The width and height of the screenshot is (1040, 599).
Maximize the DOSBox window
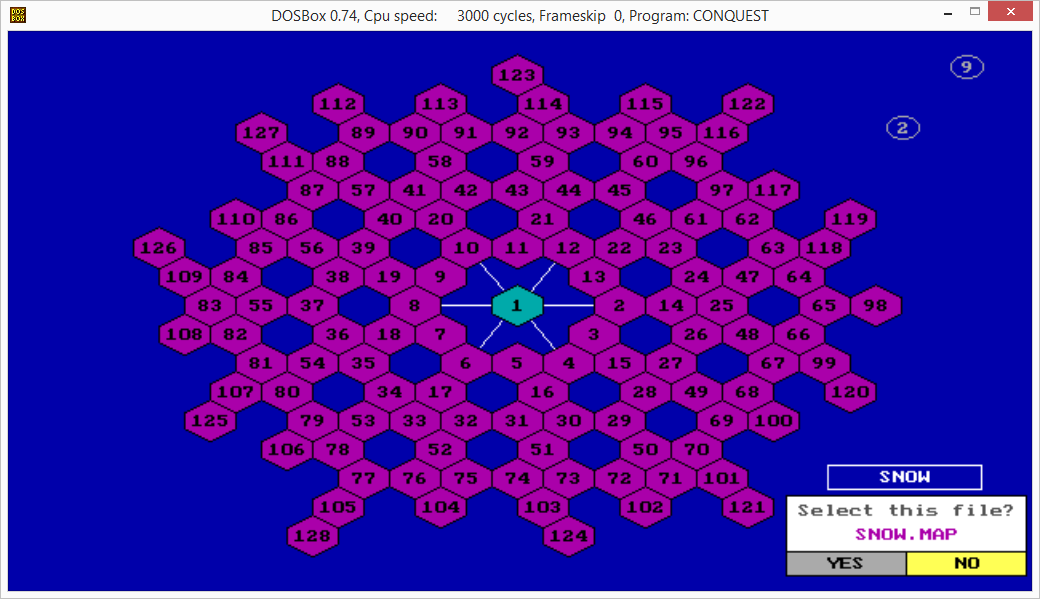[x=974, y=12]
